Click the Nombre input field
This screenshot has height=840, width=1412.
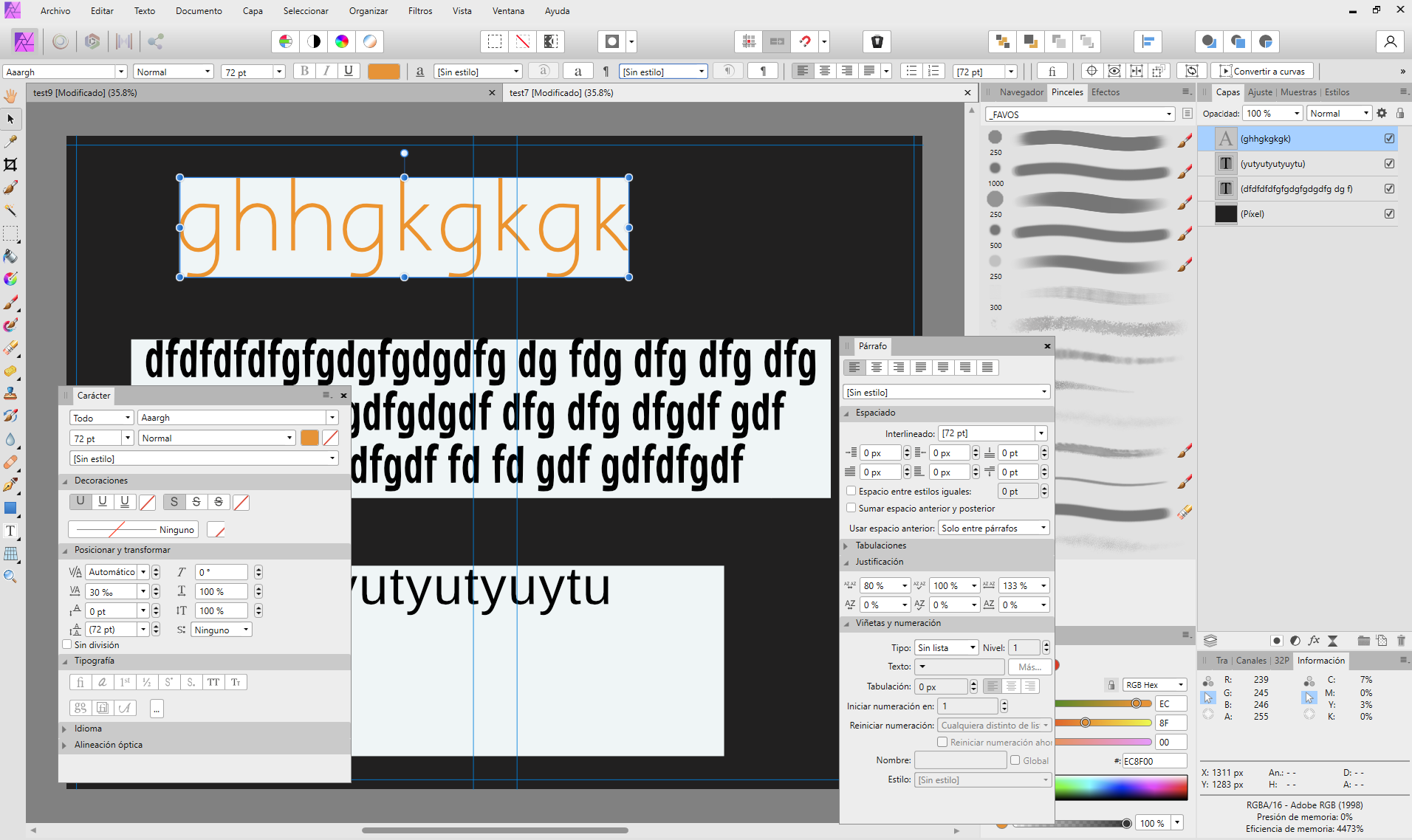coord(961,760)
